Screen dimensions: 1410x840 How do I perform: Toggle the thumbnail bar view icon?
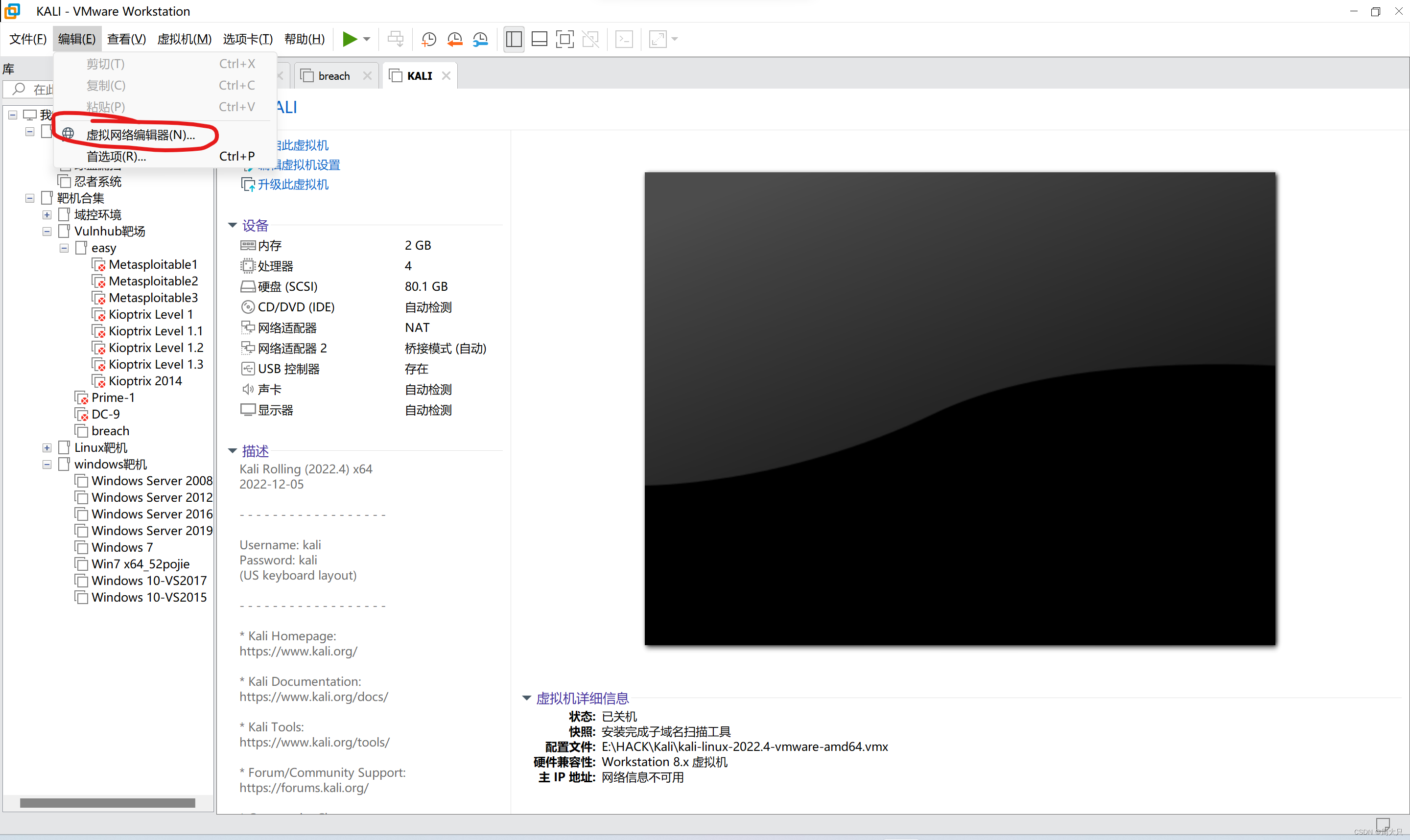(x=539, y=39)
